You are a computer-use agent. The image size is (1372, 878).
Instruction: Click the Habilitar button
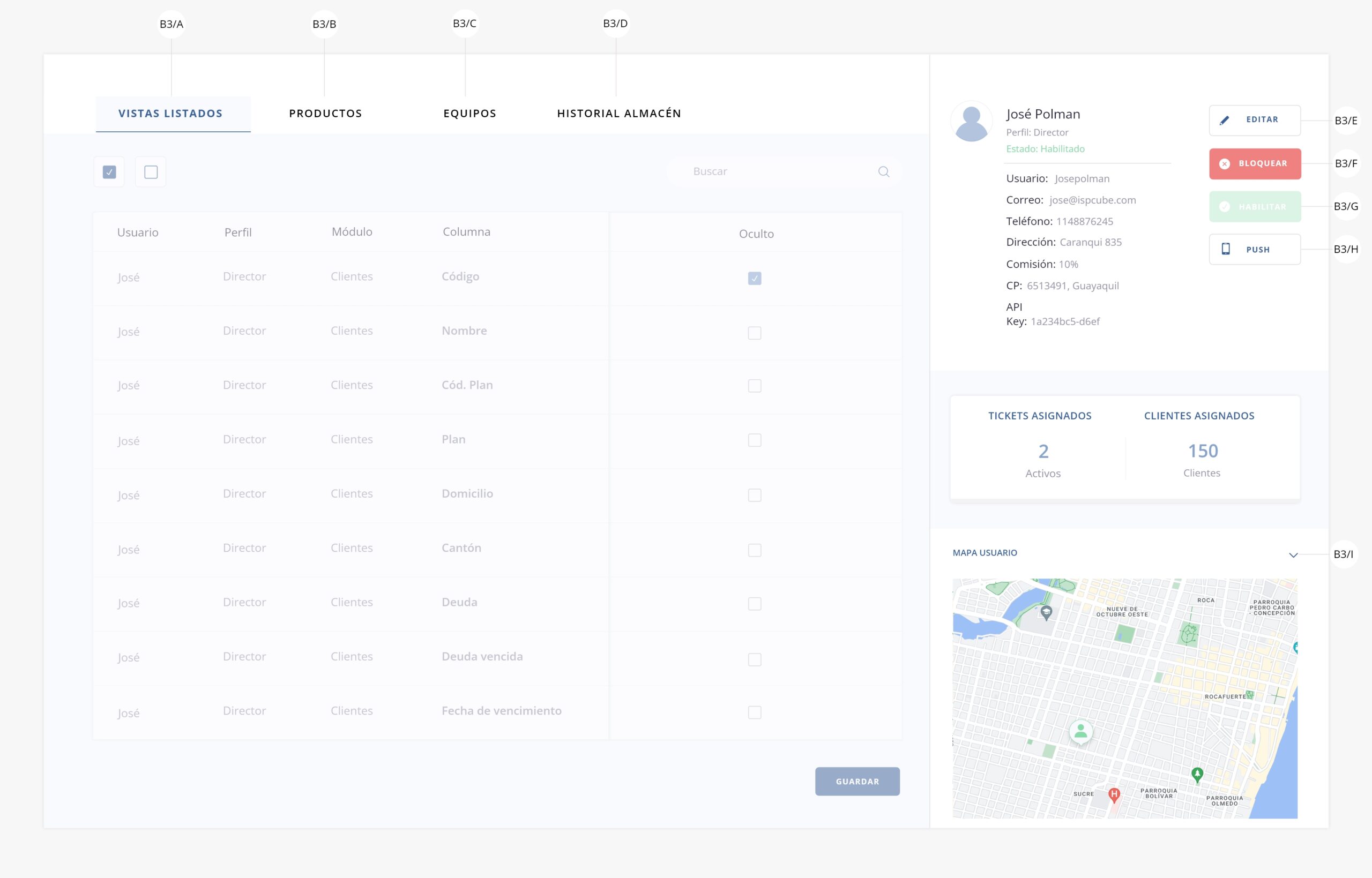1255,206
